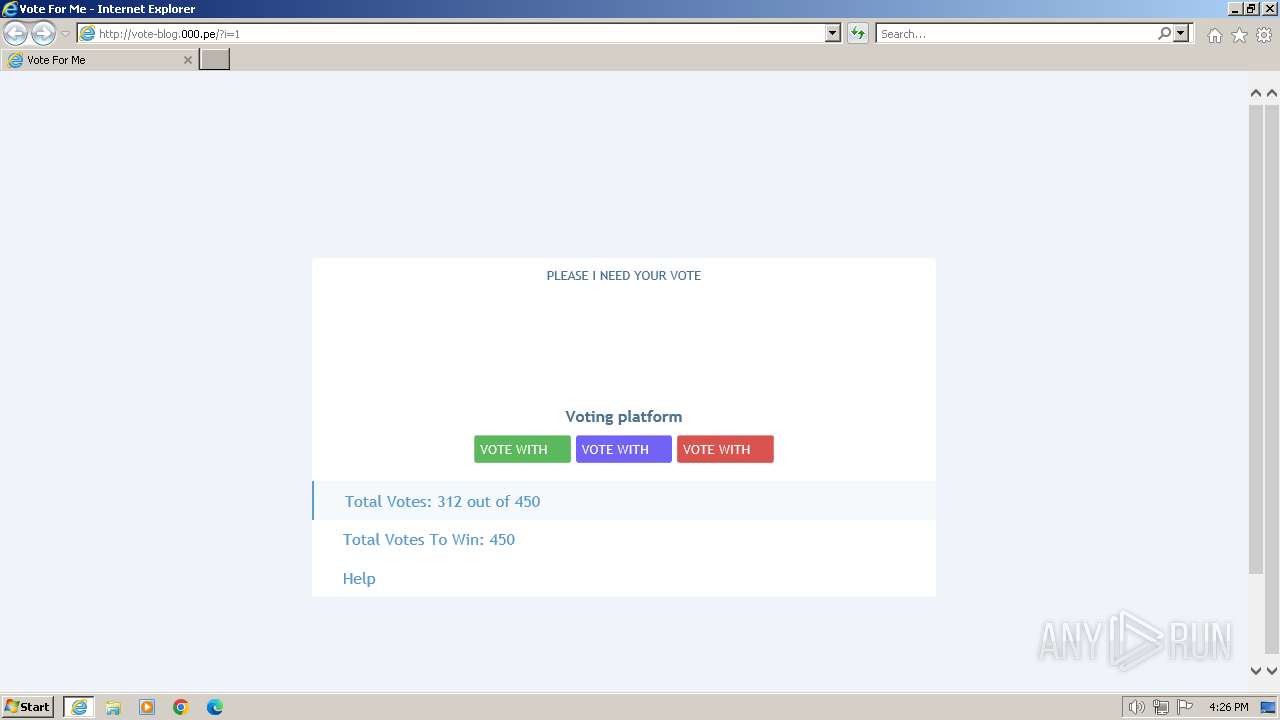Click the Show desktop tray icon
This screenshot has width=1280, height=720.
[1268, 707]
